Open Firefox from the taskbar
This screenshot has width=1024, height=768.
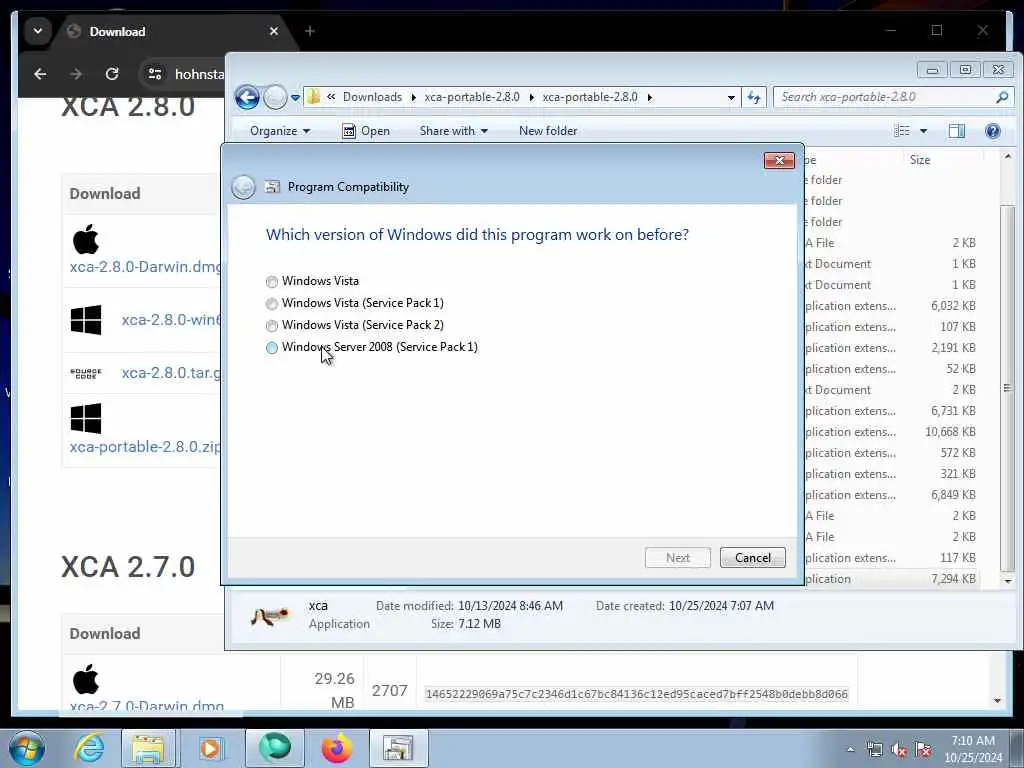[x=336, y=748]
